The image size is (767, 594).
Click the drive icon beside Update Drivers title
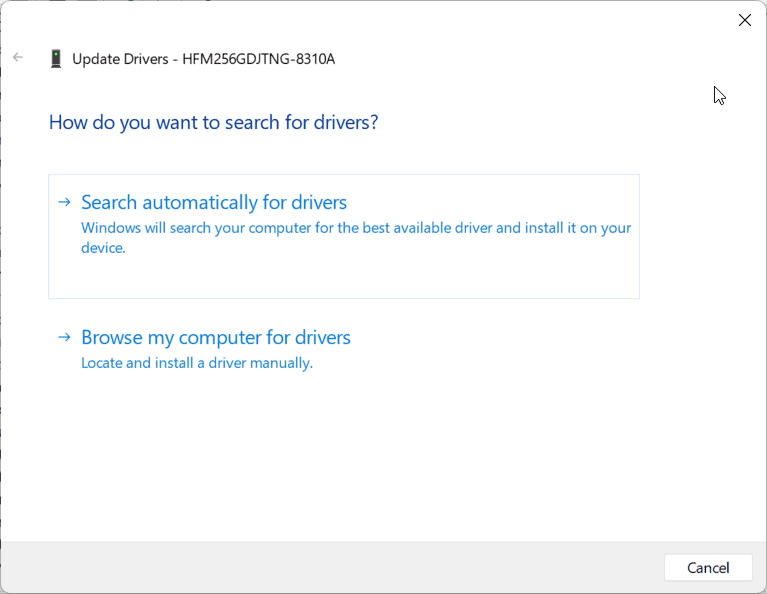coord(56,59)
